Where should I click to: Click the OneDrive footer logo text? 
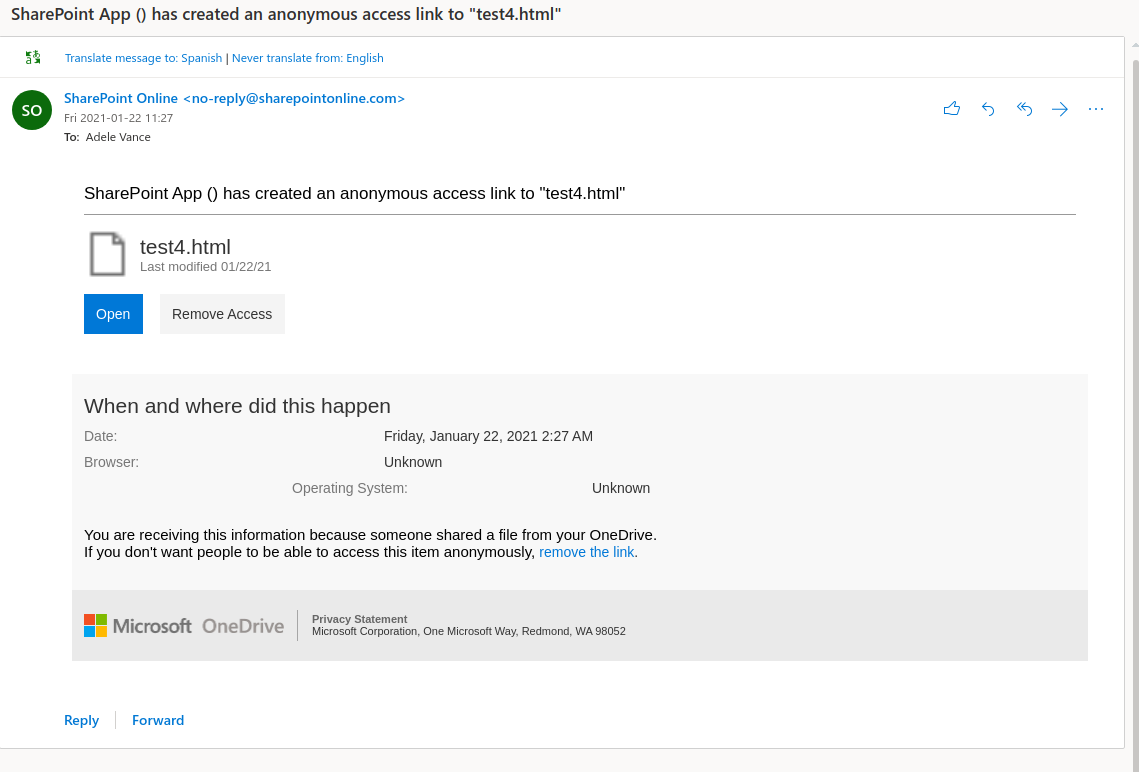(243, 625)
